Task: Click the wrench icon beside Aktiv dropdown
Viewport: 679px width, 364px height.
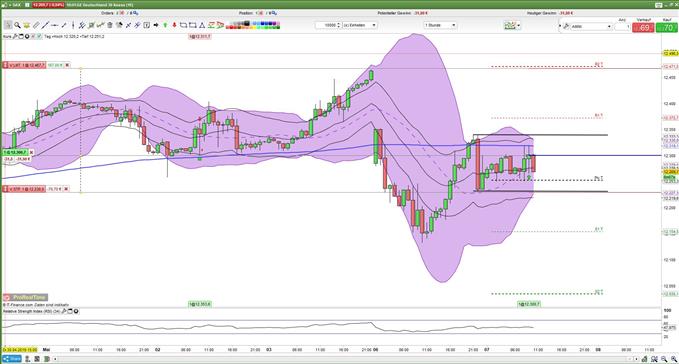Action: [x=566, y=26]
